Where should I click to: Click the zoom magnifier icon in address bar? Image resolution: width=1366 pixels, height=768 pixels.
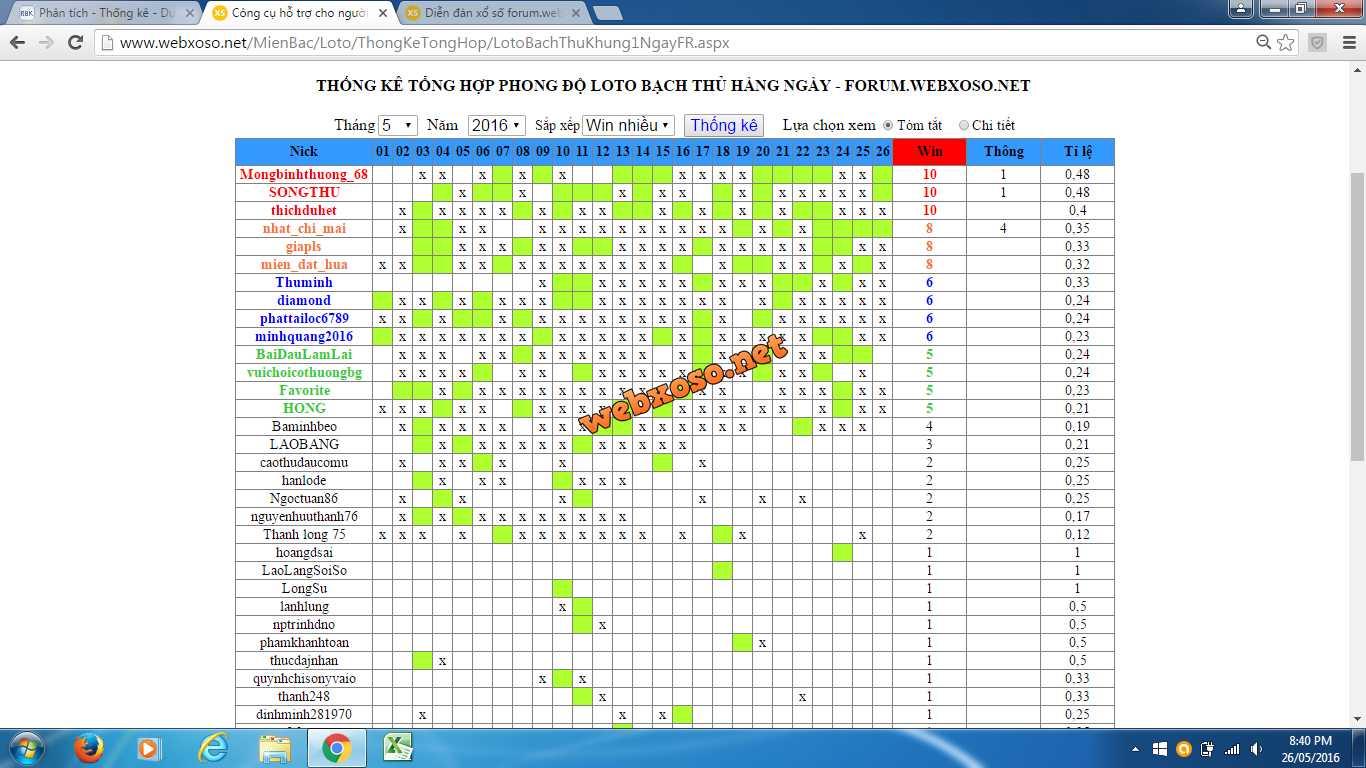click(x=1264, y=43)
